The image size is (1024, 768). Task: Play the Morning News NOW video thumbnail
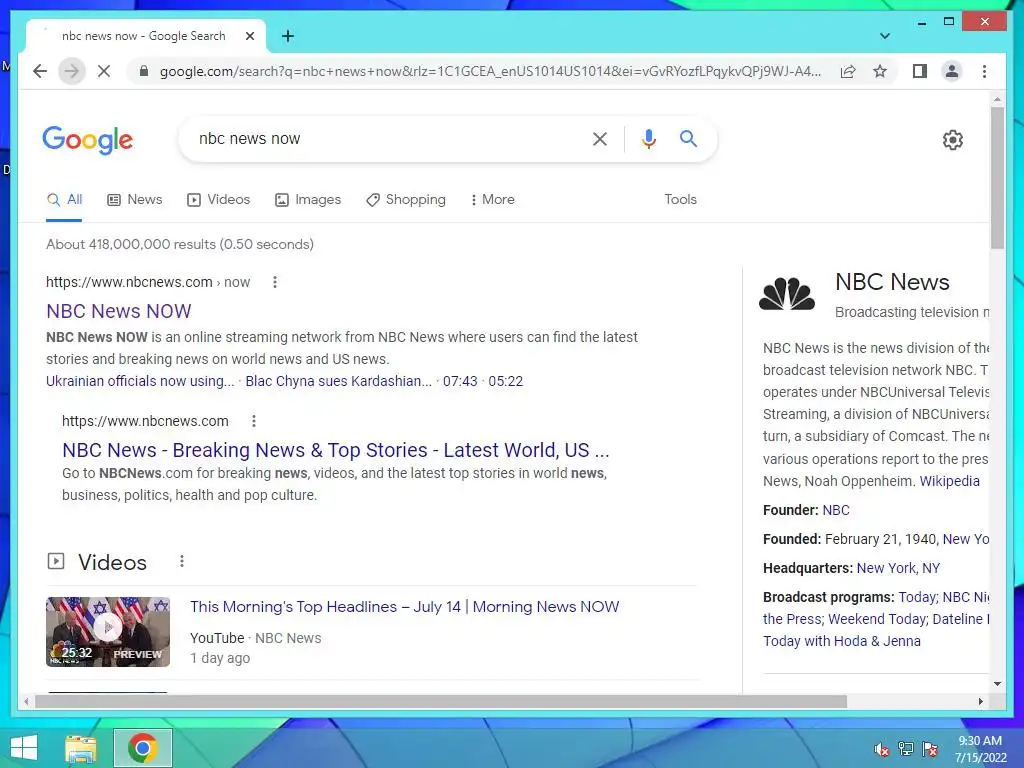[x=108, y=632]
